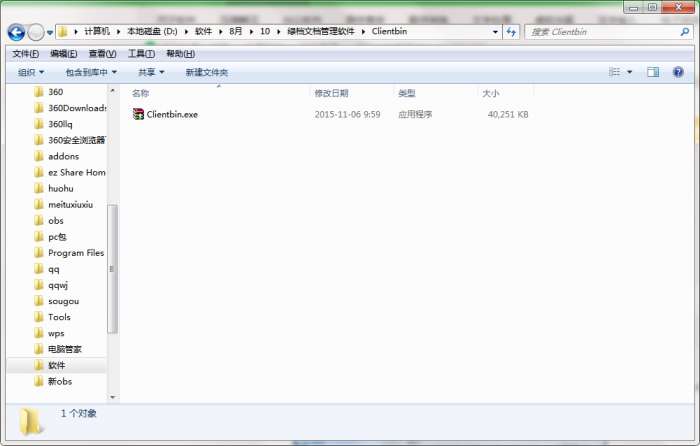Click the search magnifier icon
Viewport: 700px width, 446px height.
coord(685,32)
